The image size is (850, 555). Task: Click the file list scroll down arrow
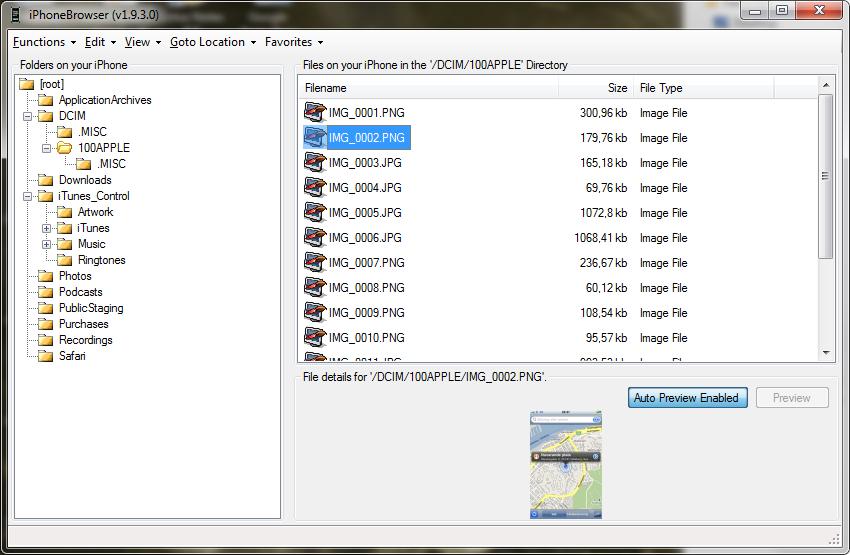click(x=826, y=353)
